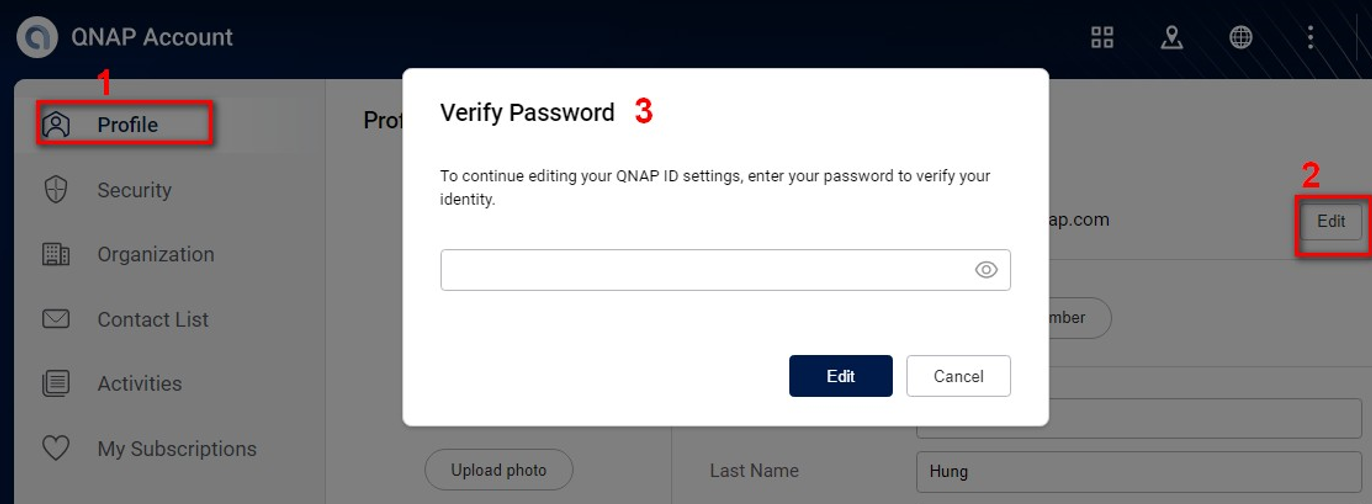Viewport: 1372px width, 504px height.
Task: Toggle password visibility eye icon
Action: pyautogui.click(x=986, y=270)
